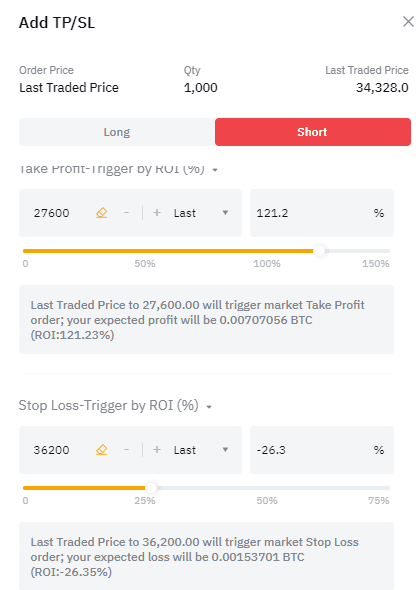Set stop loss slider to 50% mark
This screenshot has height=590, width=416.
point(267,488)
